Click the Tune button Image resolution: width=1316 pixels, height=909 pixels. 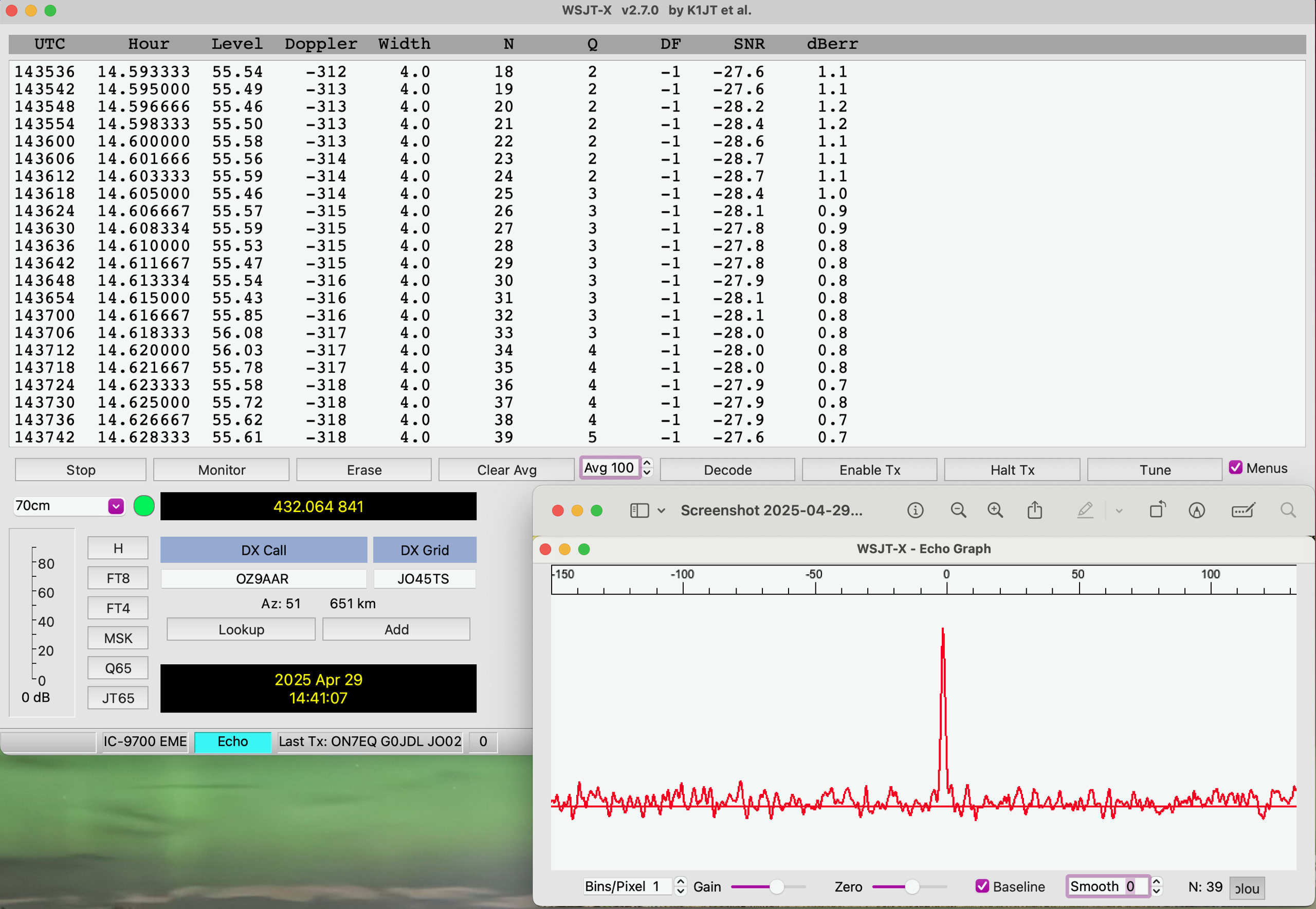(1155, 470)
